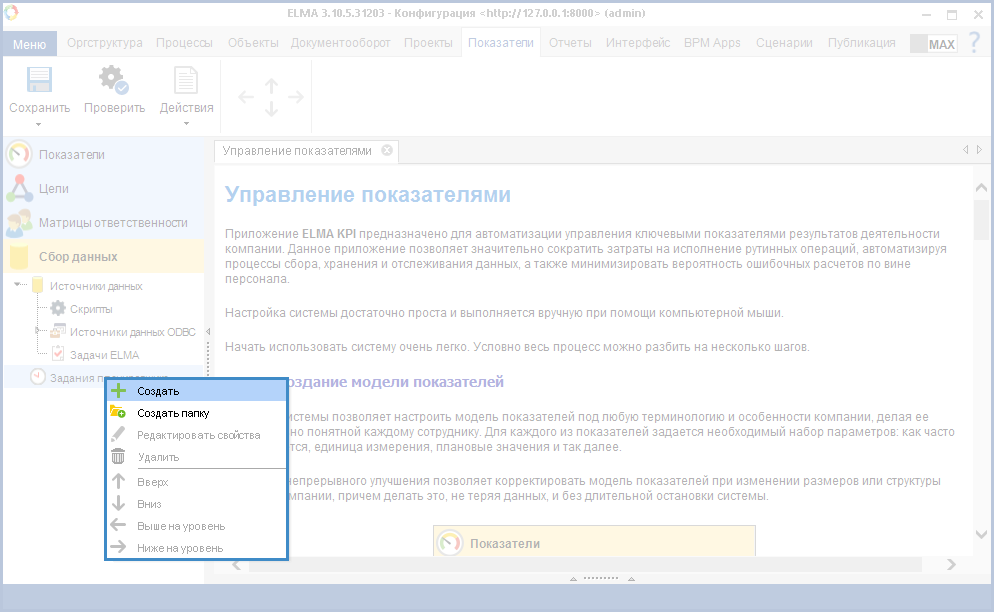This screenshot has height=612, width=994.
Task: Click the Действия document icon
Action: tap(186, 80)
